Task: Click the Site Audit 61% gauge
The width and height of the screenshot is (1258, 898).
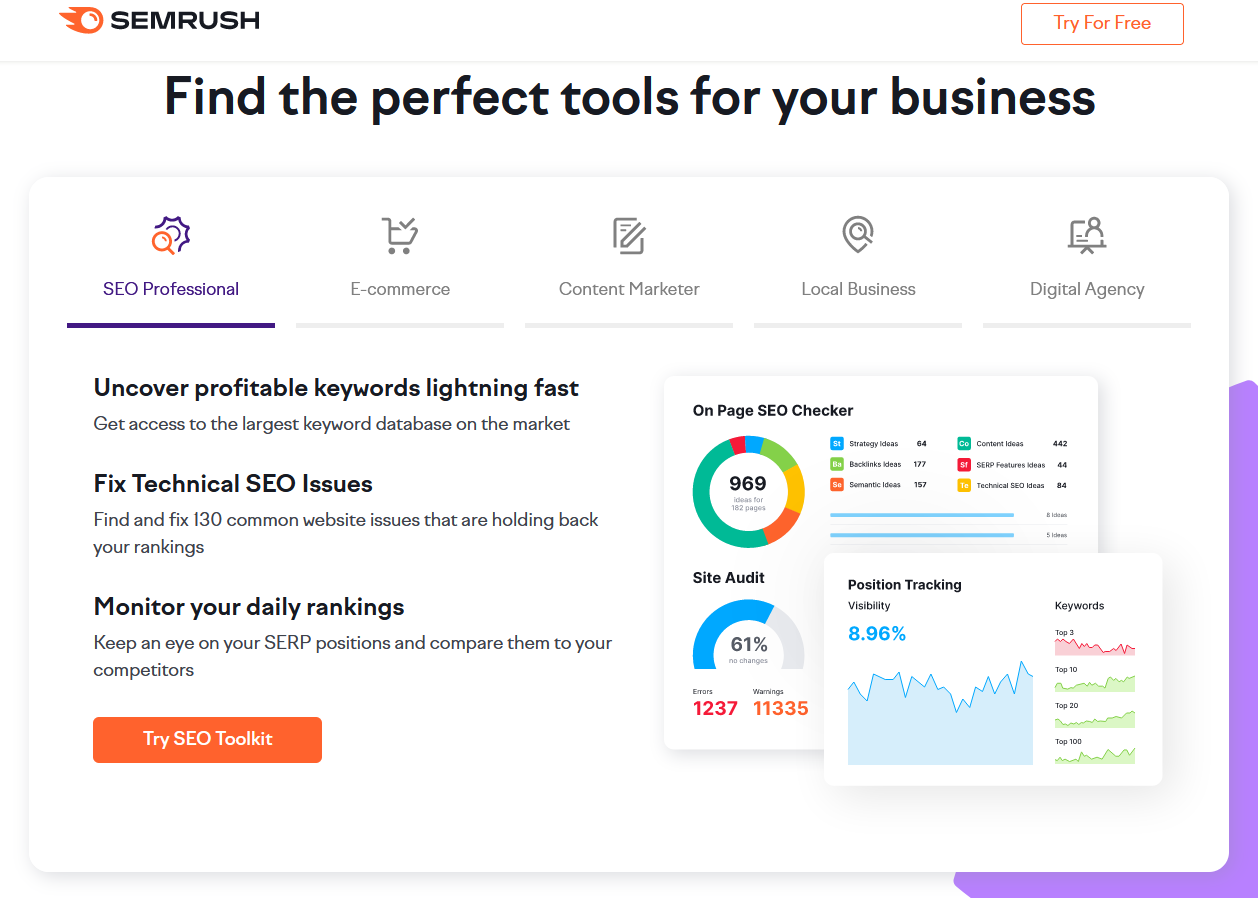Action: click(748, 637)
